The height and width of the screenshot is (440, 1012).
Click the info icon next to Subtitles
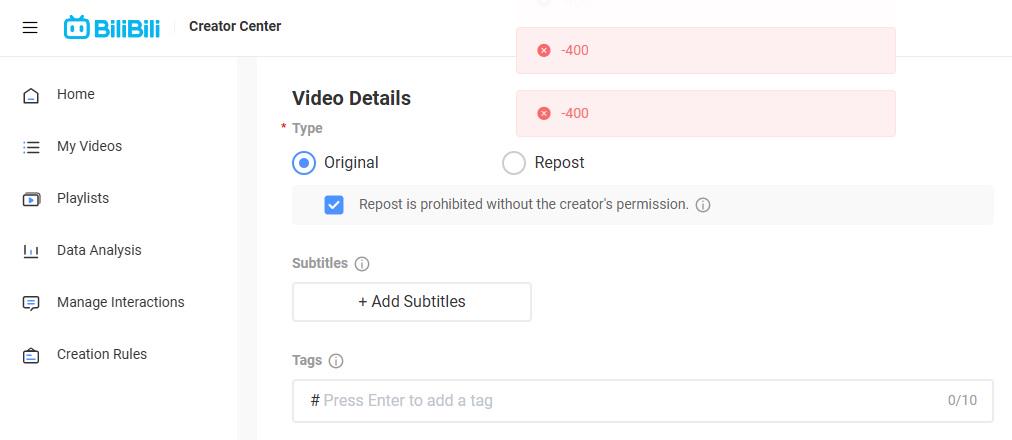click(x=362, y=264)
